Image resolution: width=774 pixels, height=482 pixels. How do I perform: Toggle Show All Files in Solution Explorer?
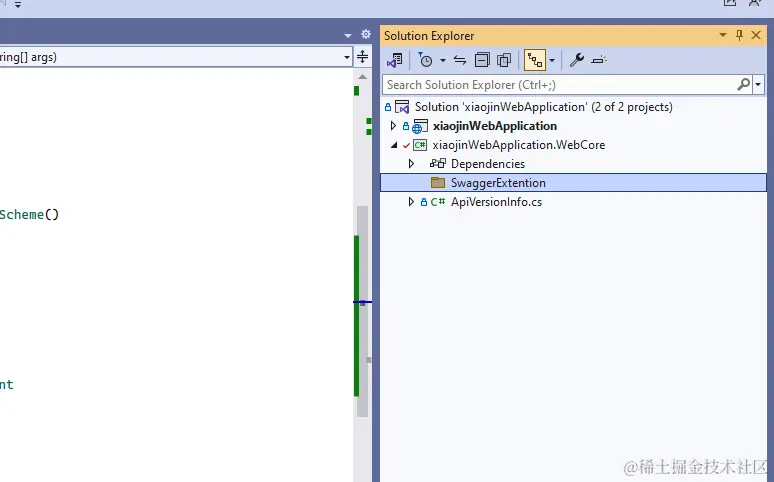click(x=504, y=60)
